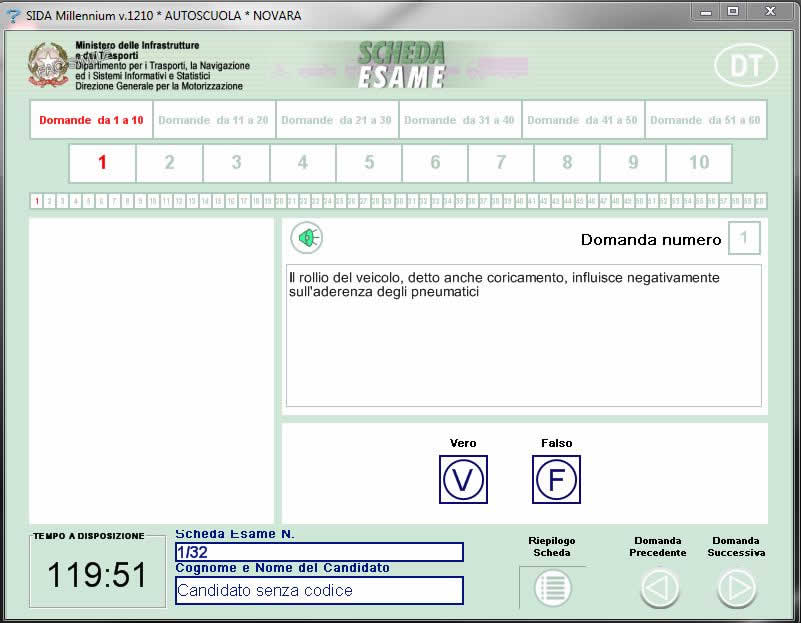Play the question audio speaker icon

[307, 238]
